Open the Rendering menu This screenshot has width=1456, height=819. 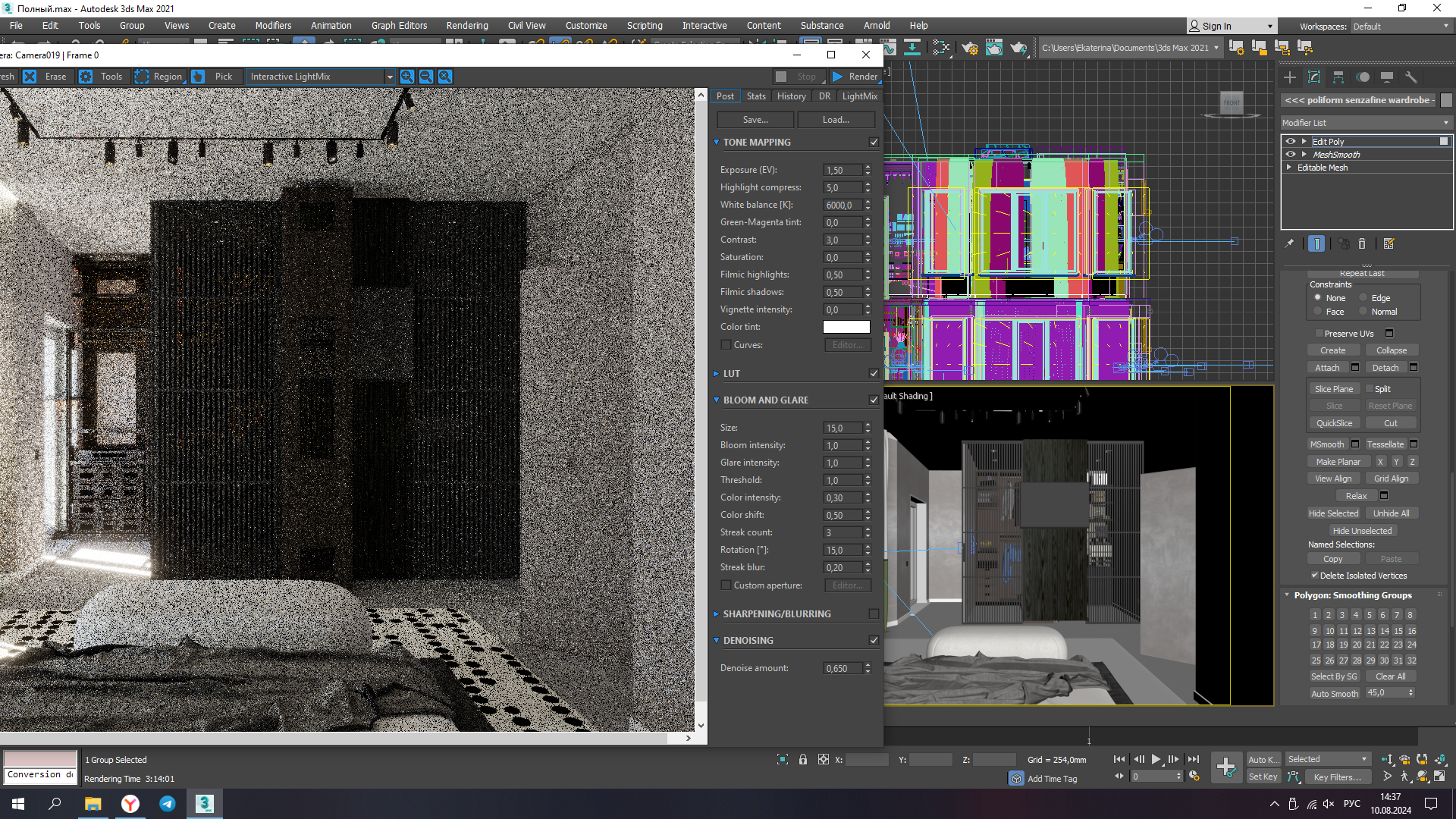click(x=466, y=26)
